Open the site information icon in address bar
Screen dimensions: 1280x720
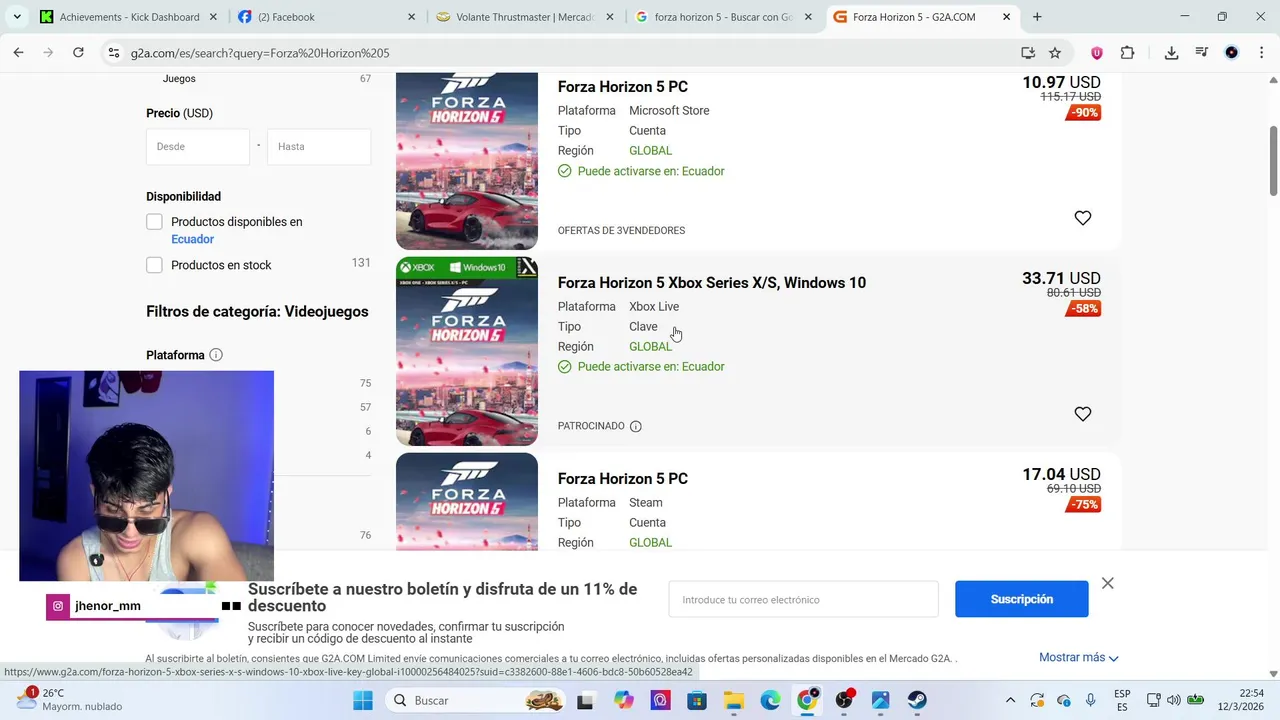tap(113, 53)
